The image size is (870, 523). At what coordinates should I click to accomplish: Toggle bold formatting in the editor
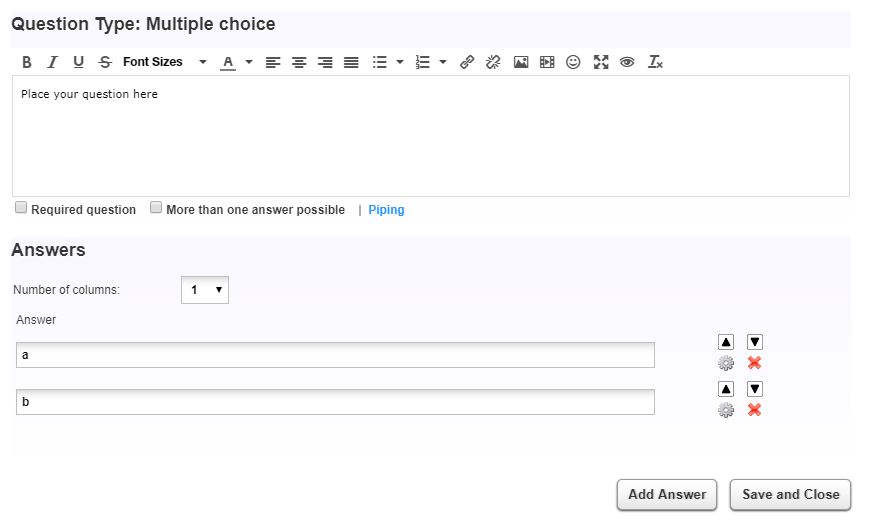(27, 62)
